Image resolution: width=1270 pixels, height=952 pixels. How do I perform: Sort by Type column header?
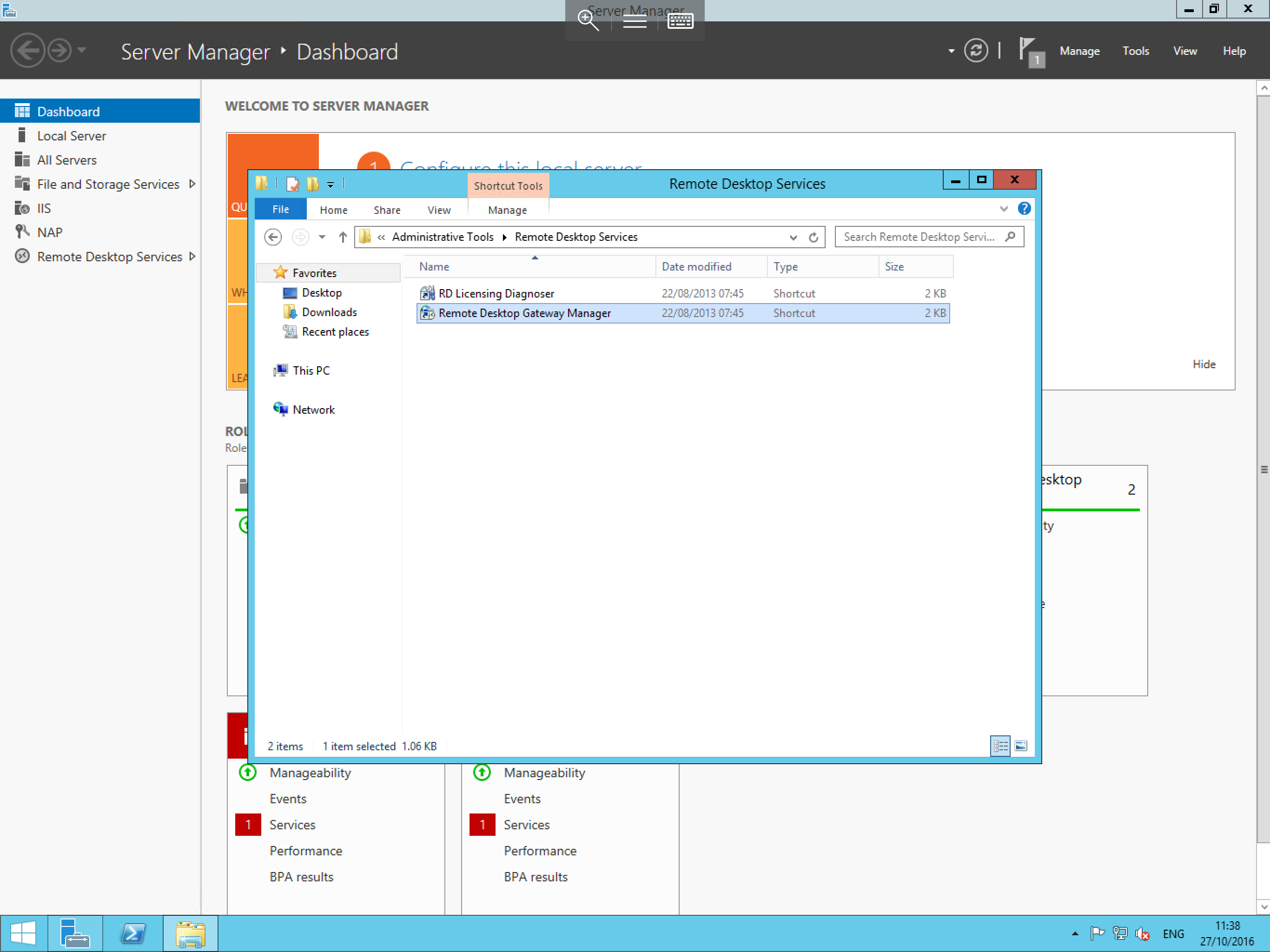pyautogui.click(x=822, y=266)
